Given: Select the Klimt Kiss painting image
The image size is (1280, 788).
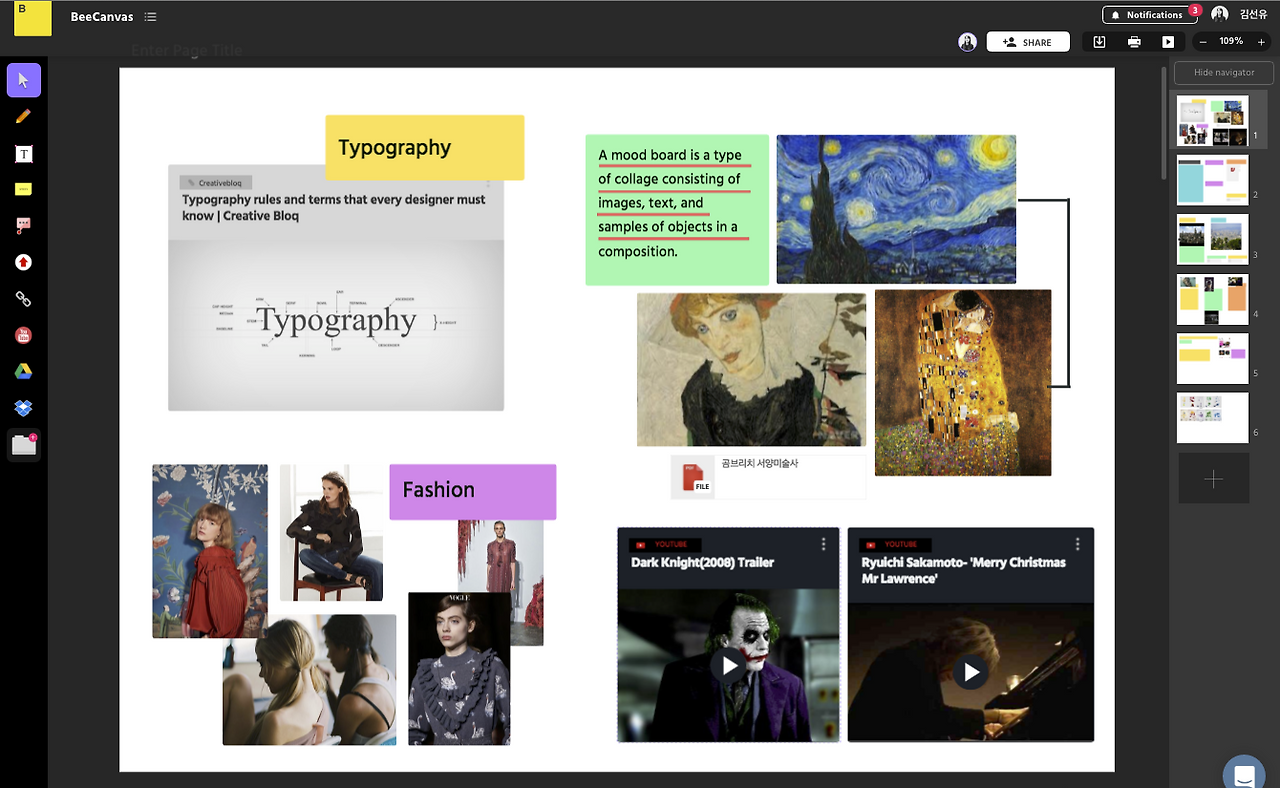Looking at the screenshot, I should [x=963, y=383].
